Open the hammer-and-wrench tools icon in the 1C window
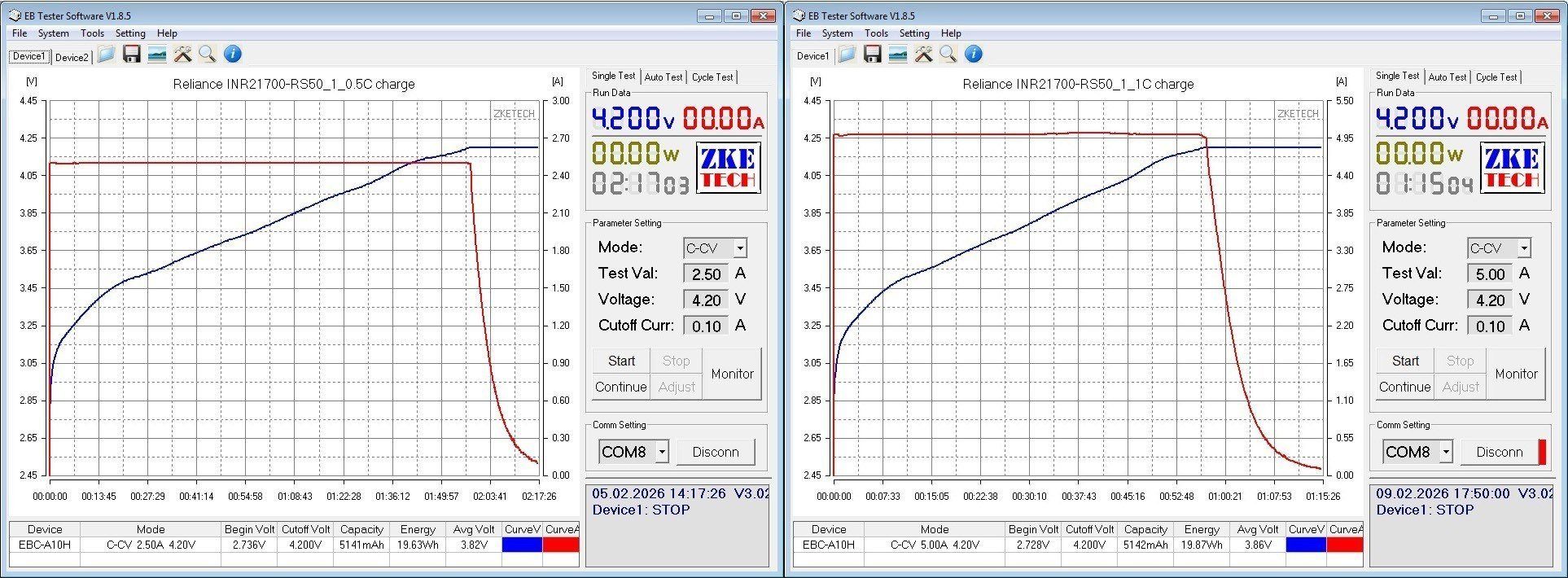 [x=923, y=55]
